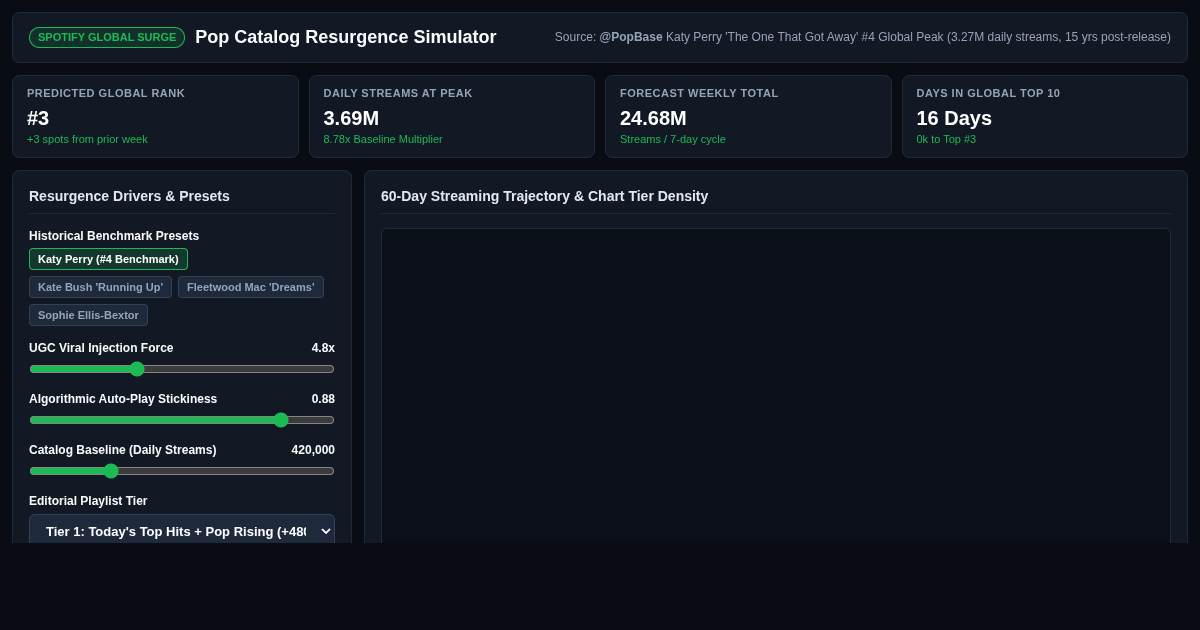This screenshot has height=630, width=1200.
Task: Click the 60-Day Streaming Trajectory chart area
Action: pyautogui.click(x=776, y=386)
